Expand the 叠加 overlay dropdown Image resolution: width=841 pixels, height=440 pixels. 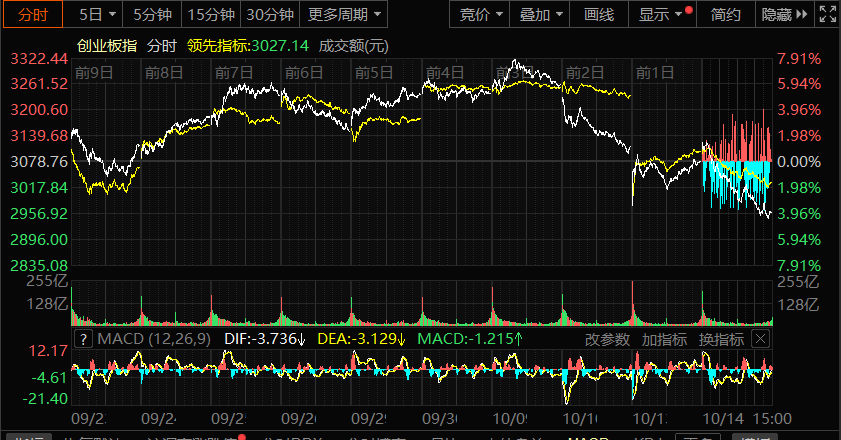point(541,14)
